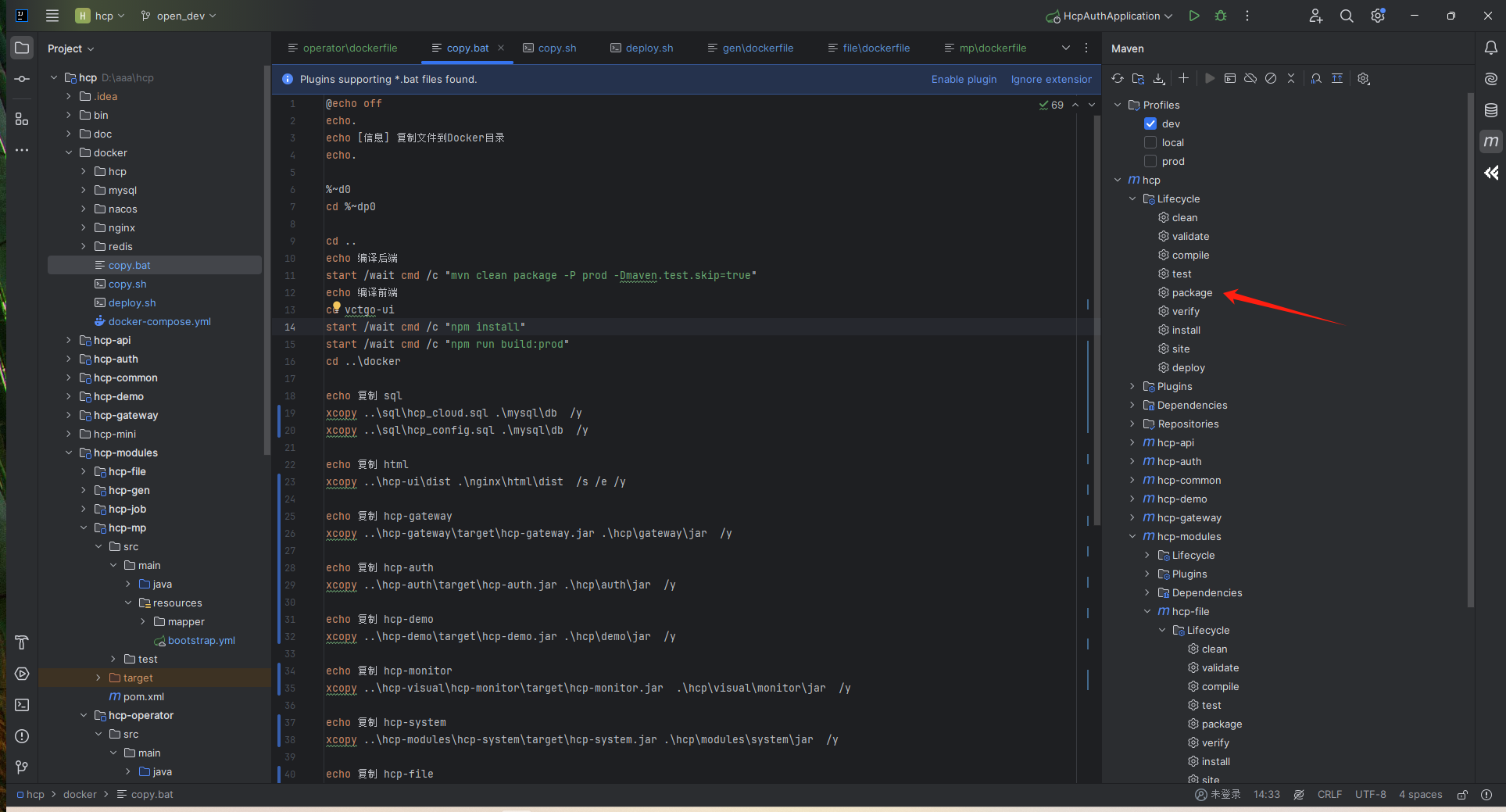Enable the prod Maven profile
Image resolution: width=1506 pixels, height=812 pixels.
1150,161
